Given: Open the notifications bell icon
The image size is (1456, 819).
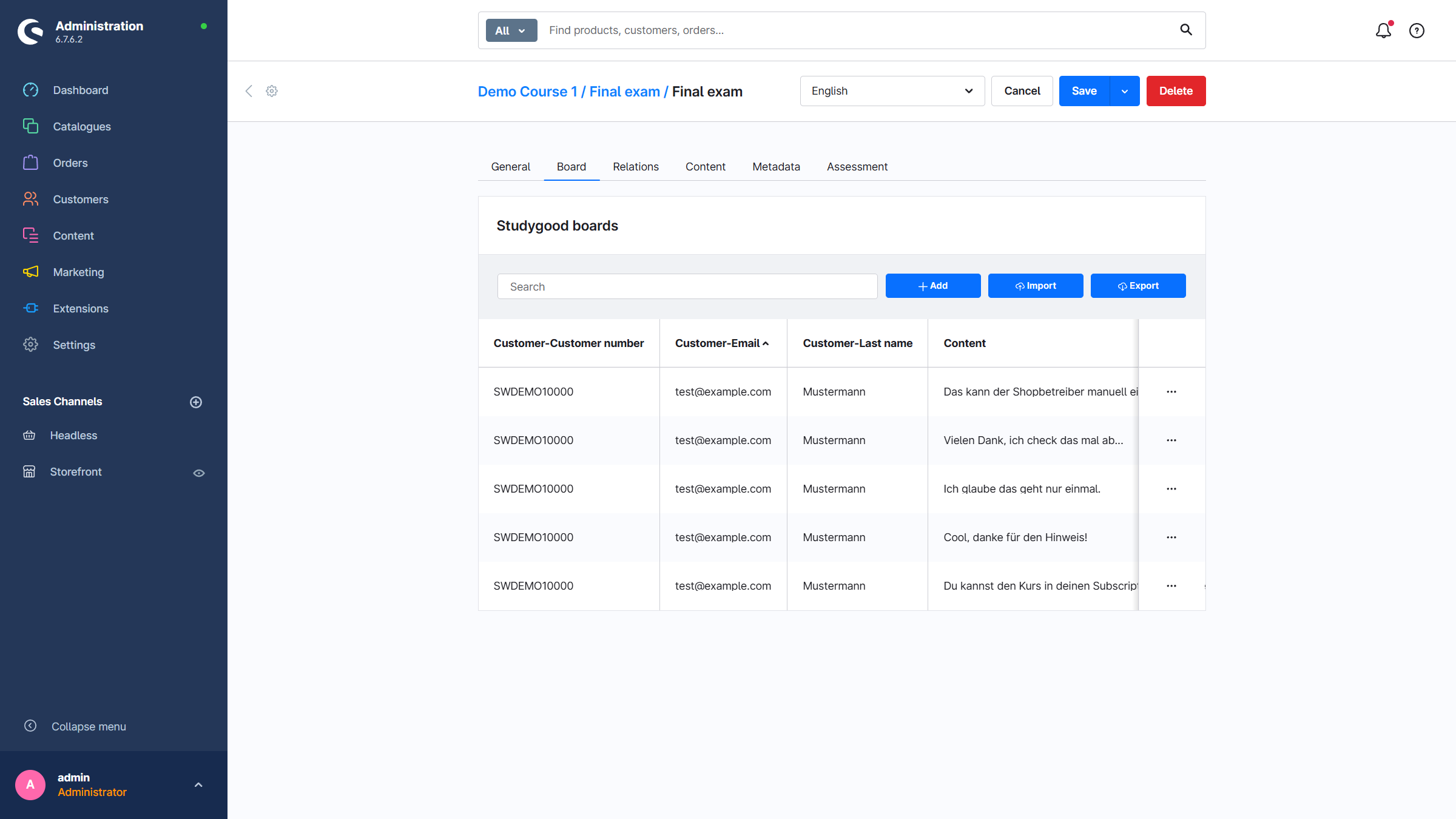Looking at the screenshot, I should (x=1383, y=30).
